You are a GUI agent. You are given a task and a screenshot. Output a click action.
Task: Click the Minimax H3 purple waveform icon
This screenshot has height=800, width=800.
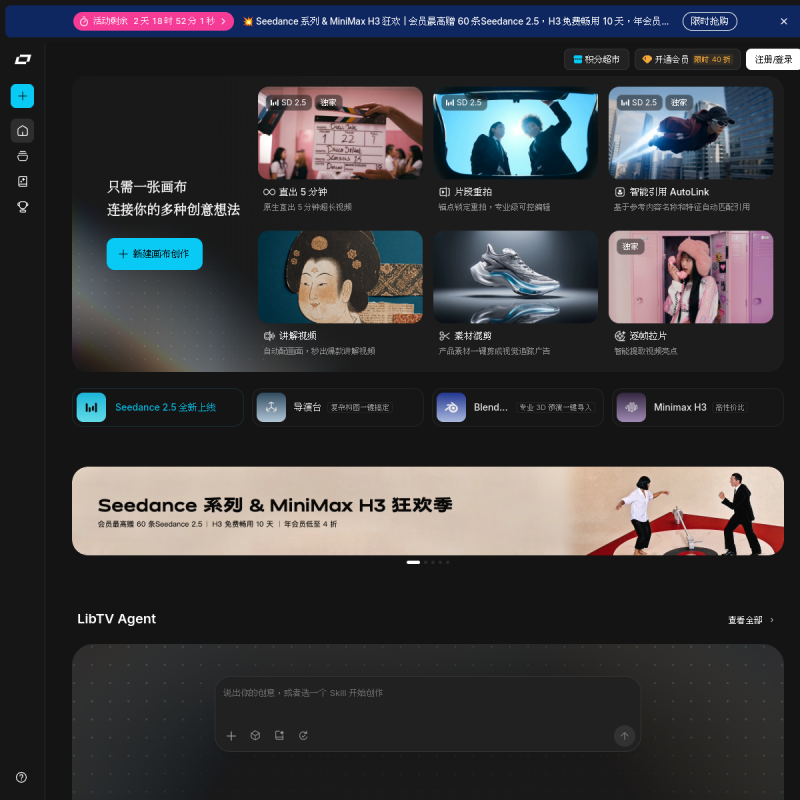pos(631,407)
